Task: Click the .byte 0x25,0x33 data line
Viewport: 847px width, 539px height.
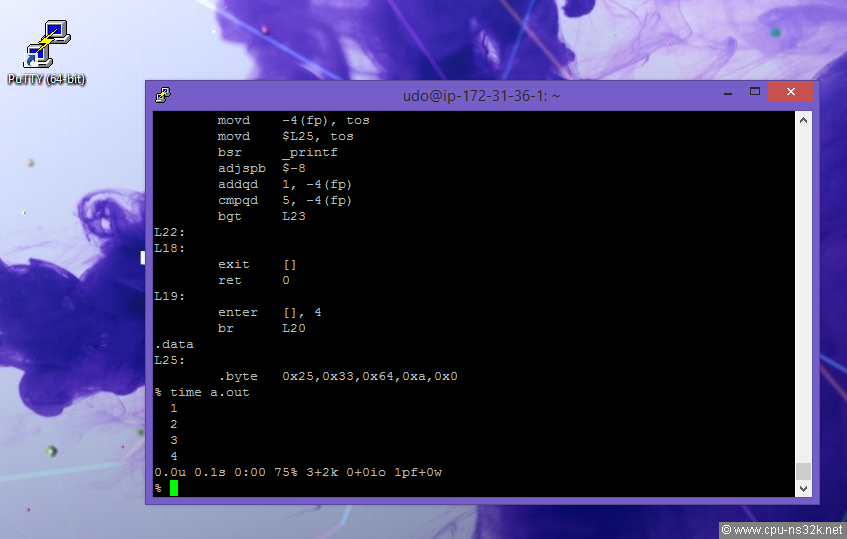Action: click(x=338, y=376)
